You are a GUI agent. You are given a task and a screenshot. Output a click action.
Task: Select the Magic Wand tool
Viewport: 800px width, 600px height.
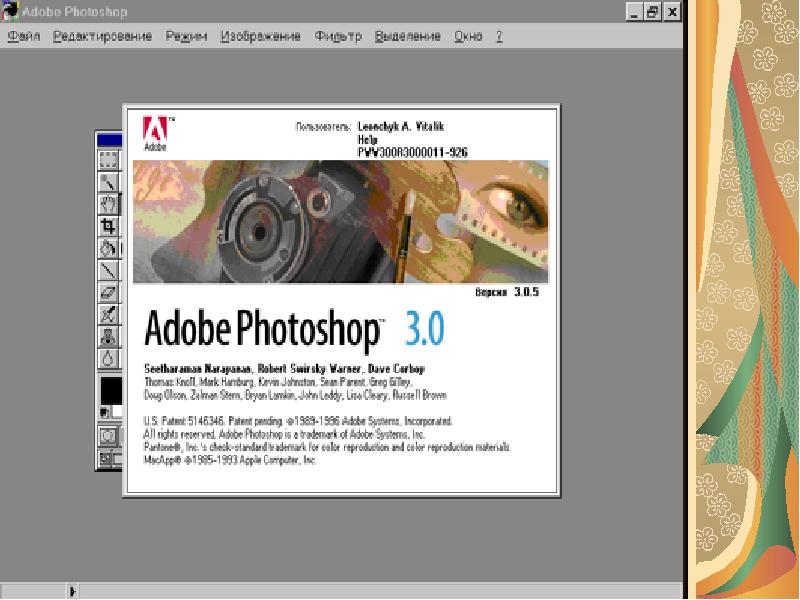tap(109, 182)
